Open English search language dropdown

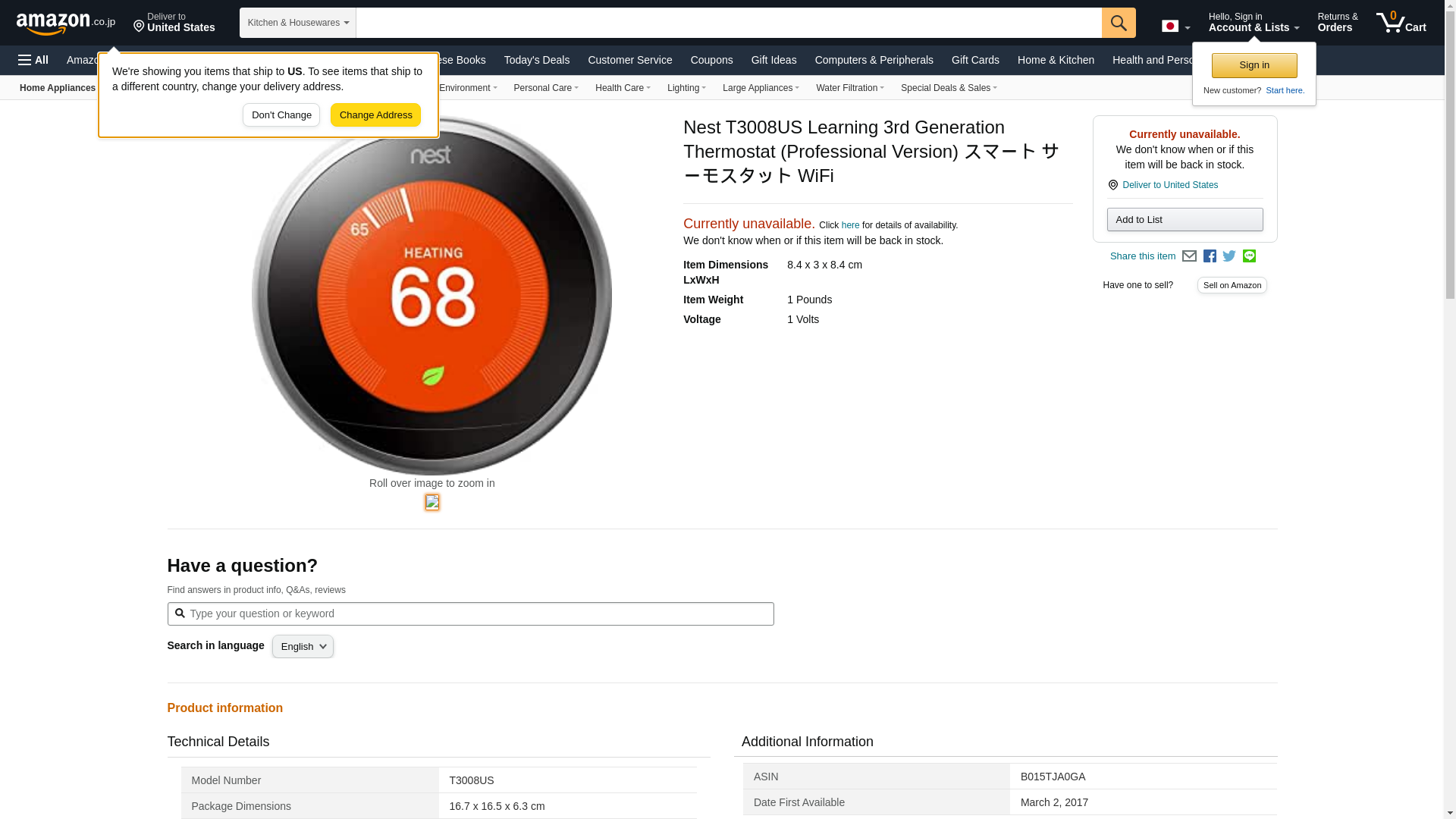click(x=303, y=647)
